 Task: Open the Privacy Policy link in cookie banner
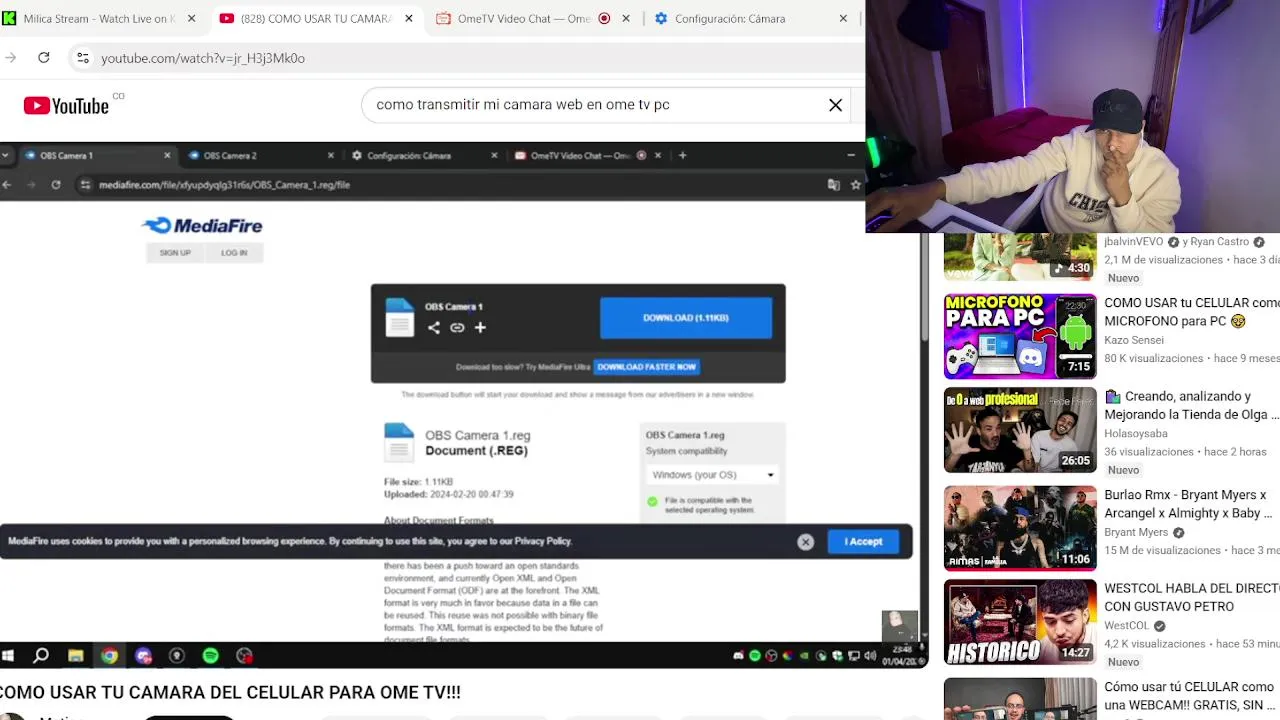pyautogui.click(x=543, y=541)
